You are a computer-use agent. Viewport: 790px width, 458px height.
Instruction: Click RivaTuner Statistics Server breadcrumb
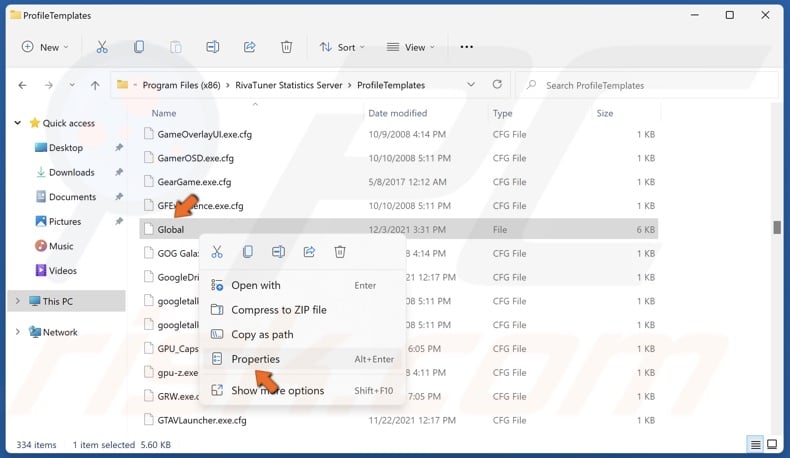coord(289,85)
